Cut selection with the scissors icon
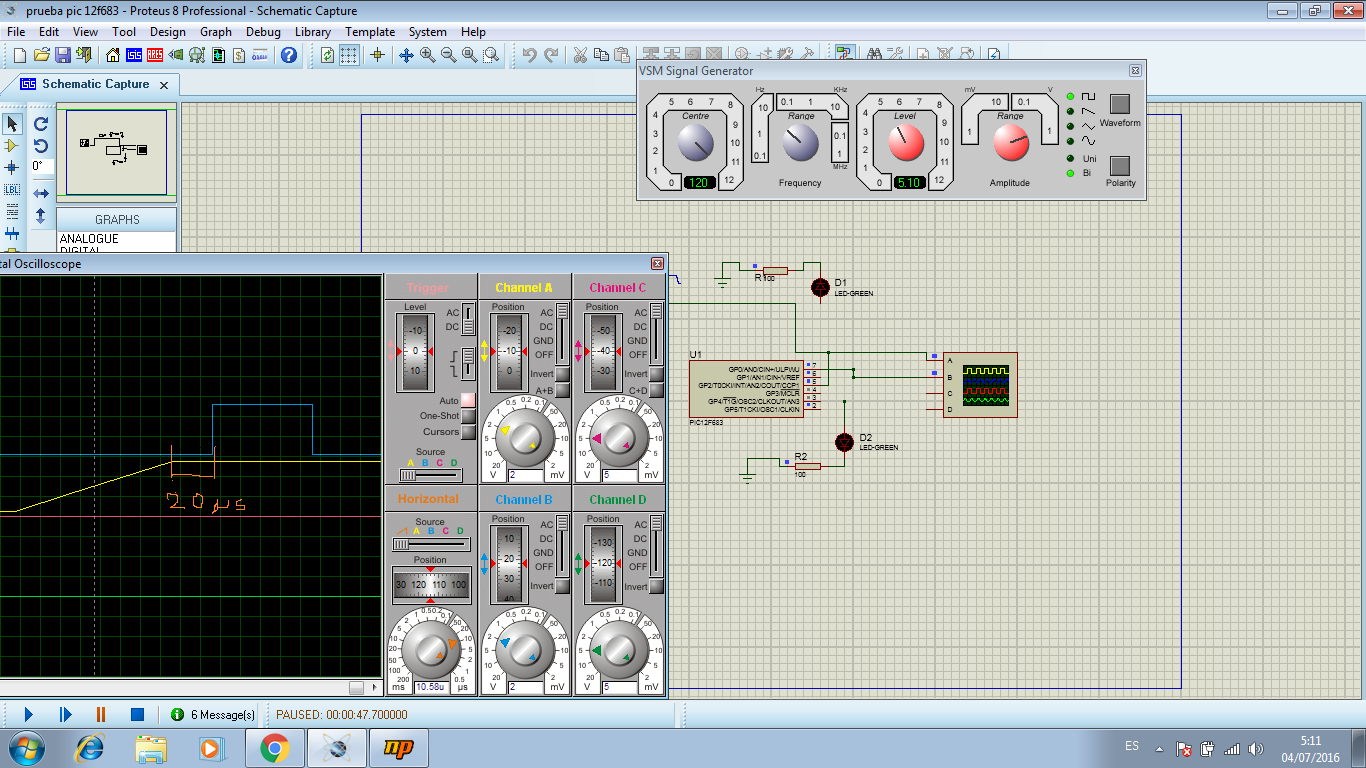Screen dimensions: 1366x768 click(579, 55)
